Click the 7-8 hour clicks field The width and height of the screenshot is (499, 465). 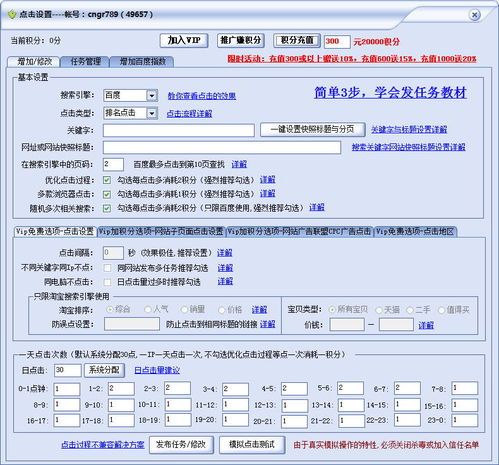coord(465,388)
